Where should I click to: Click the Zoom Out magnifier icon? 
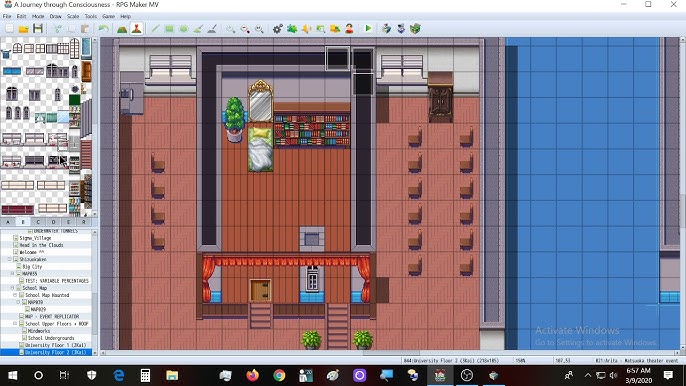pos(245,29)
